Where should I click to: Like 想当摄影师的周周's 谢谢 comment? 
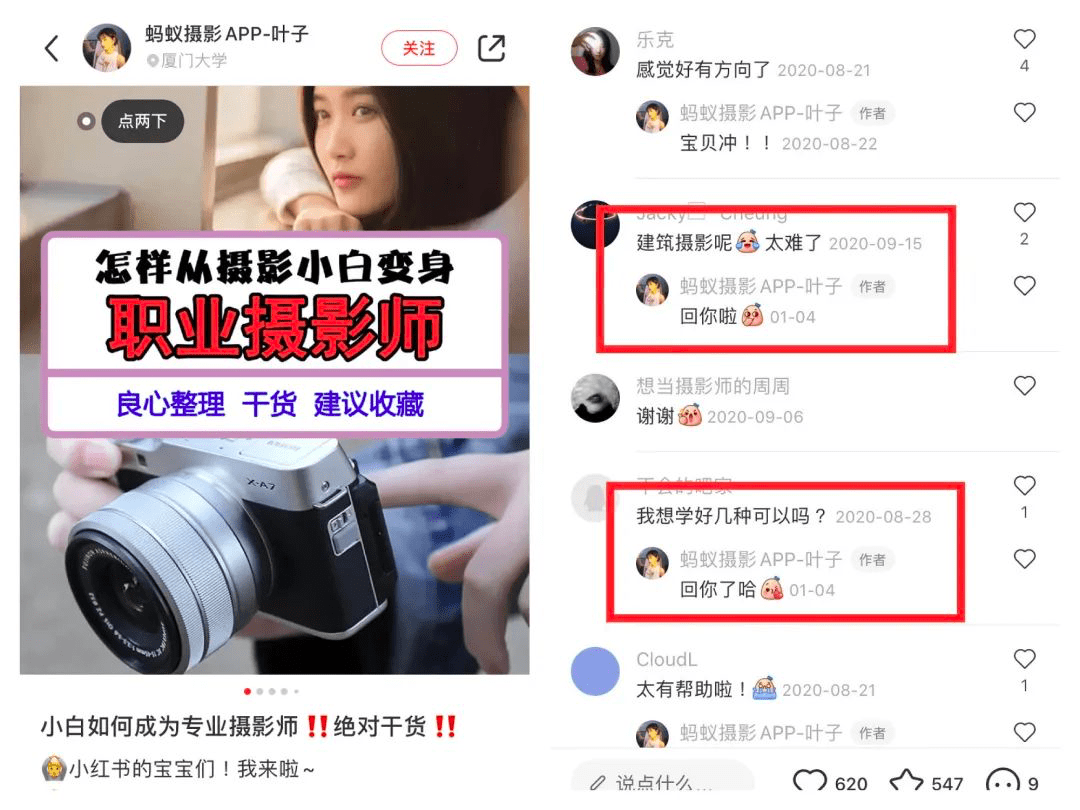click(1024, 386)
